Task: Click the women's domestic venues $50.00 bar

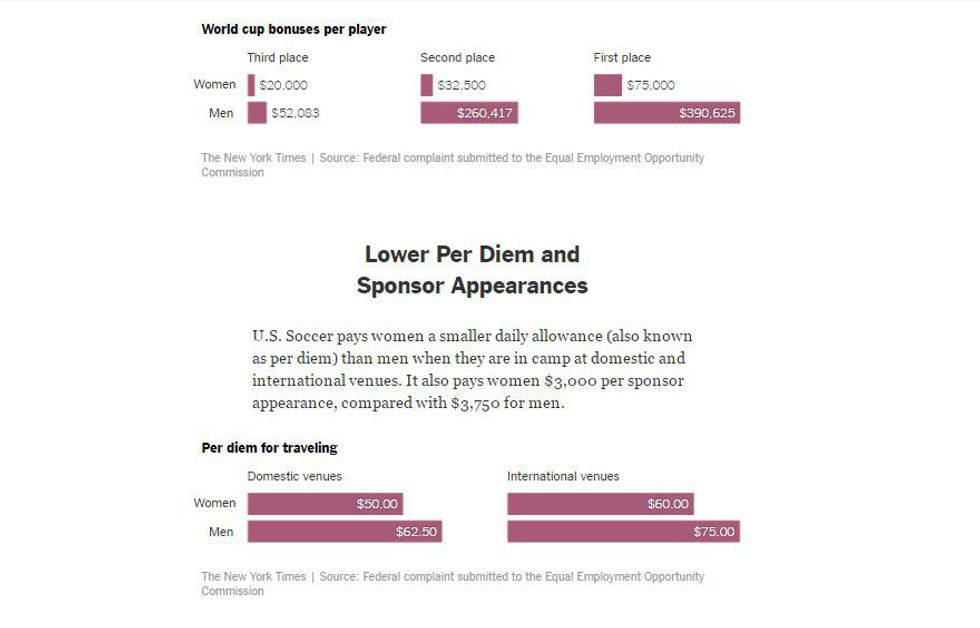Action: pyautogui.click(x=325, y=504)
